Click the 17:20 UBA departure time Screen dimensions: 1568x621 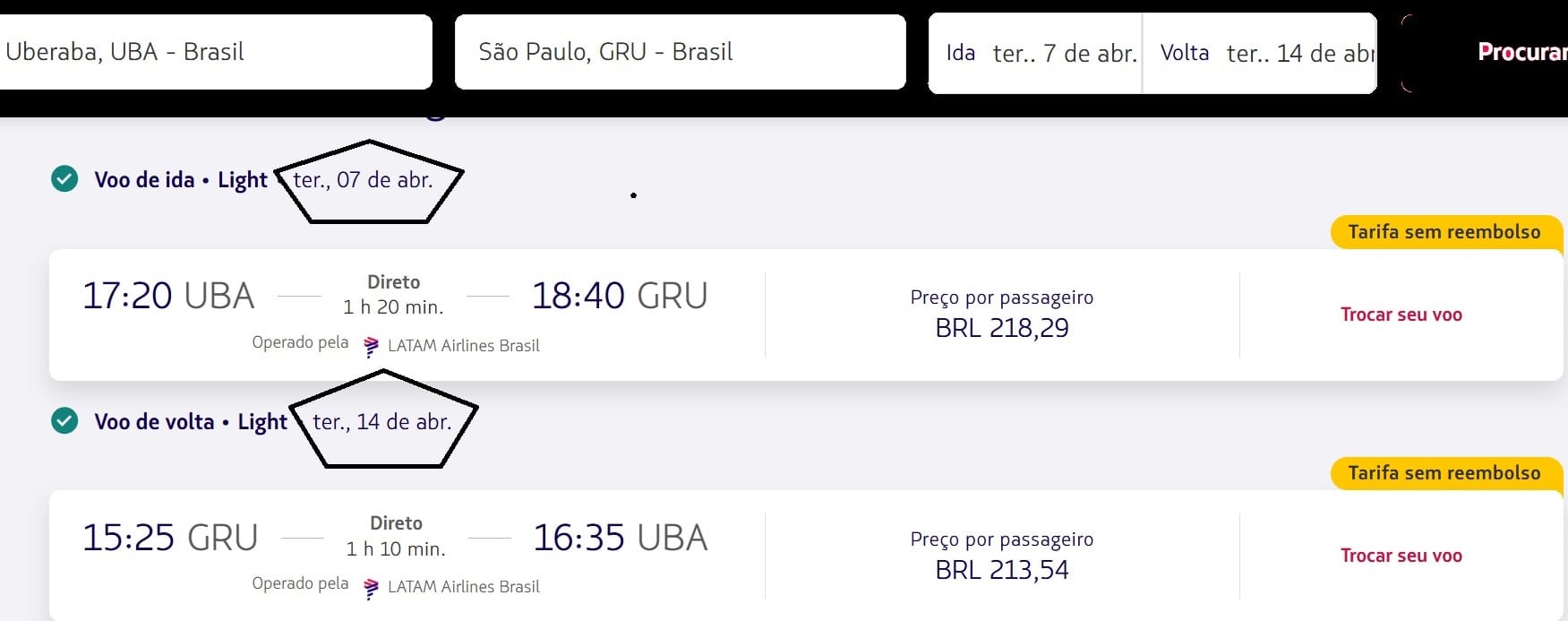168,296
